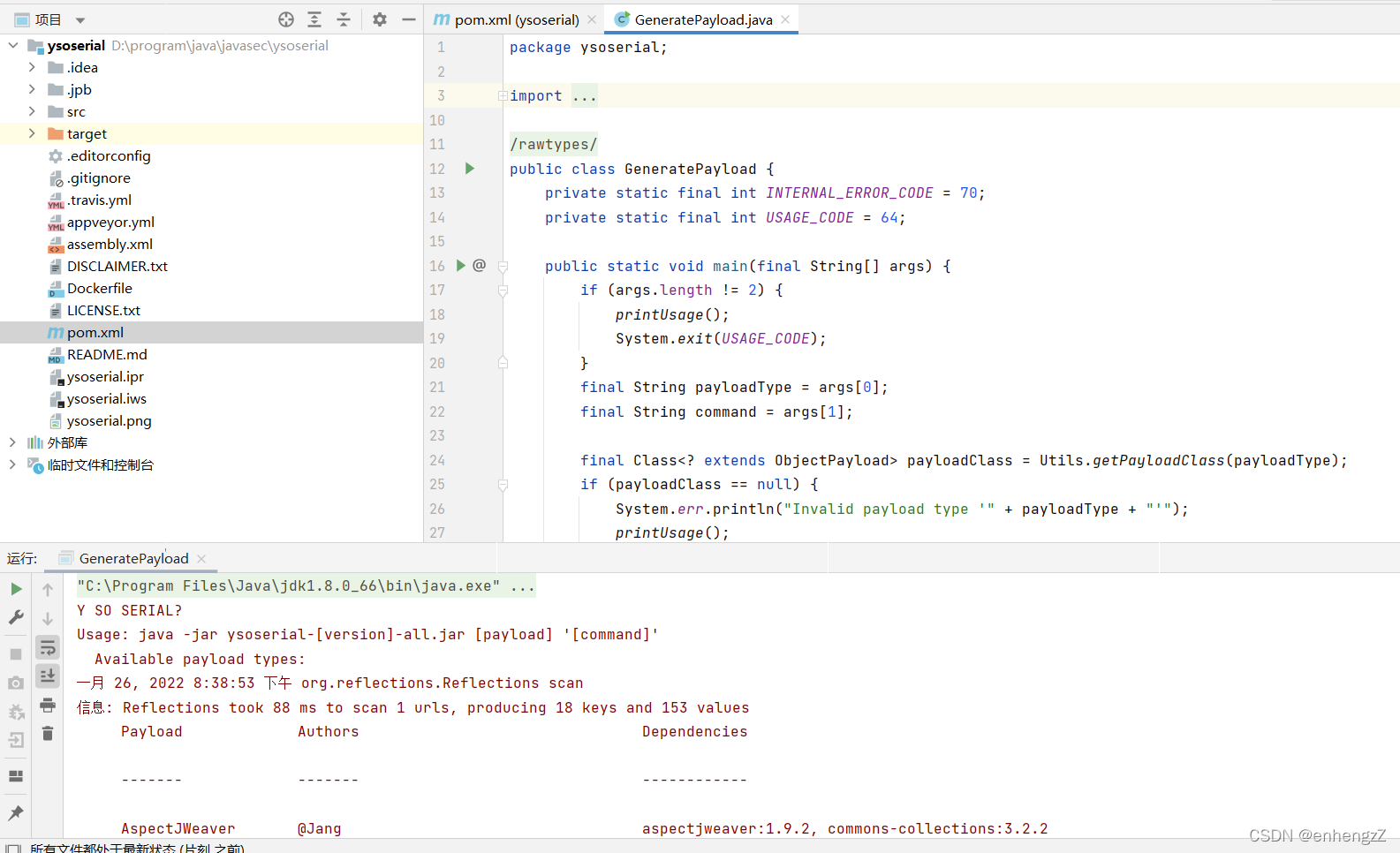Viewport: 1400px width, 853px height.
Task: Expand the src folder
Action: (32, 111)
